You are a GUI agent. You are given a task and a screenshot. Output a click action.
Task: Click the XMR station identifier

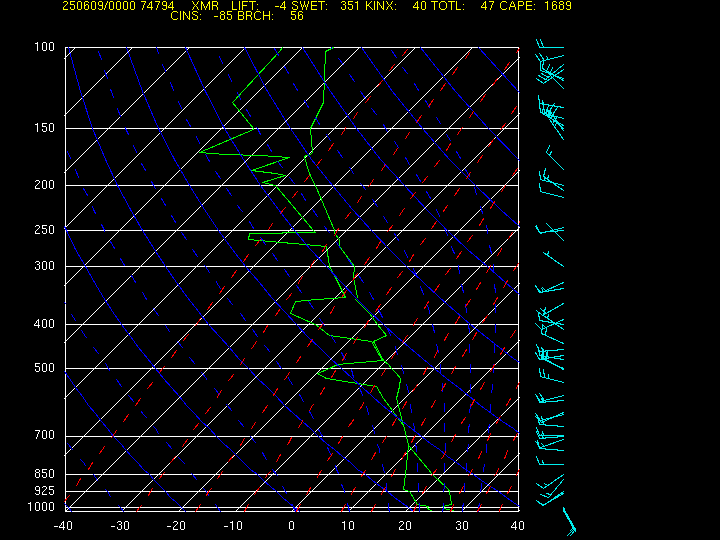click(205, 6)
